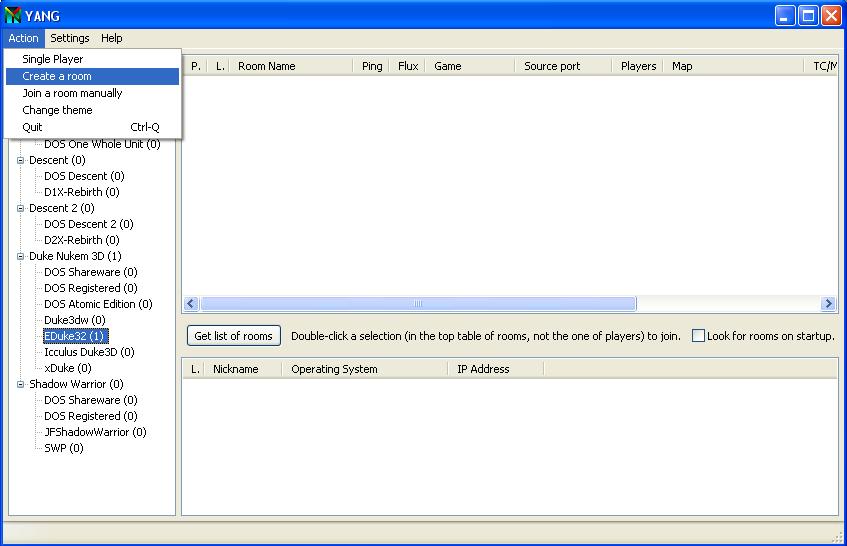Collapse the Descent 2 (0) tree node

[21, 208]
